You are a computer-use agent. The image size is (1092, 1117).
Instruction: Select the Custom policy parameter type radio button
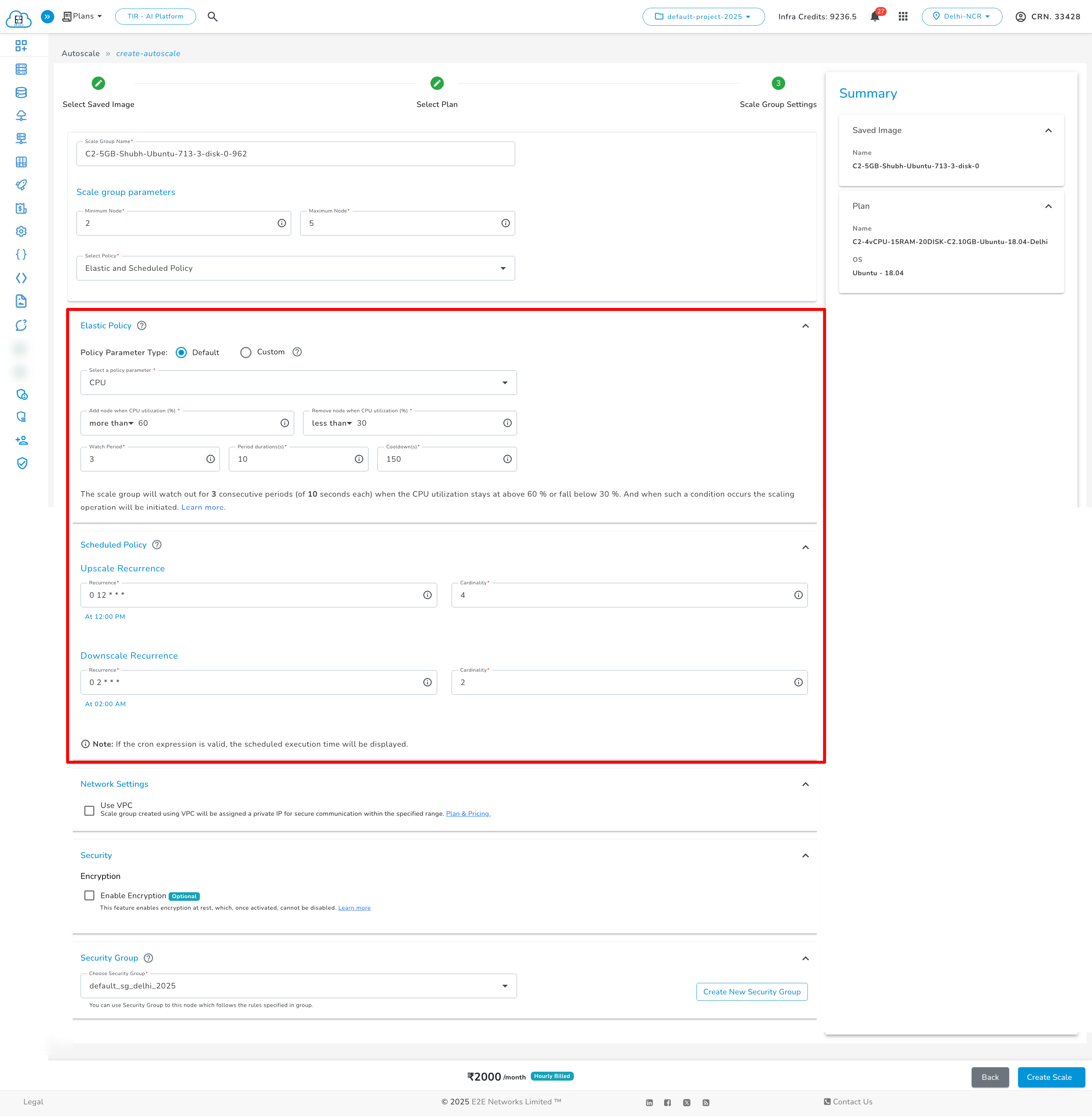click(246, 352)
